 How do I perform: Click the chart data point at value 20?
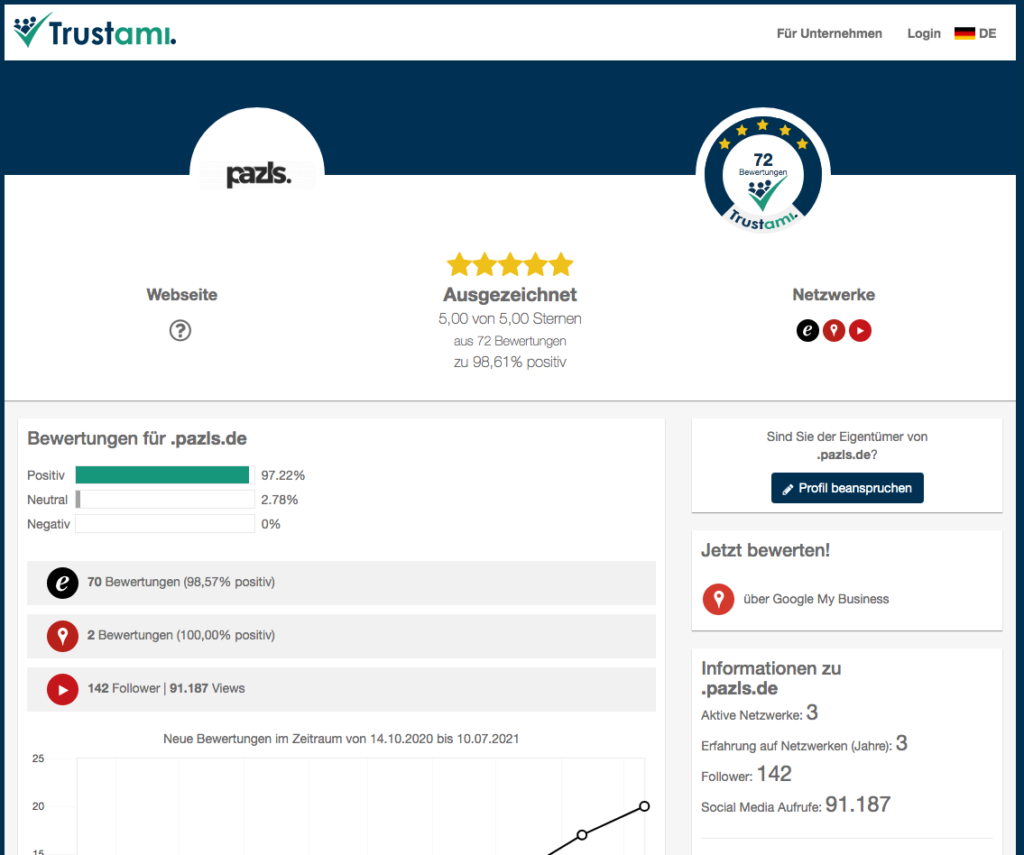click(644, 806)
